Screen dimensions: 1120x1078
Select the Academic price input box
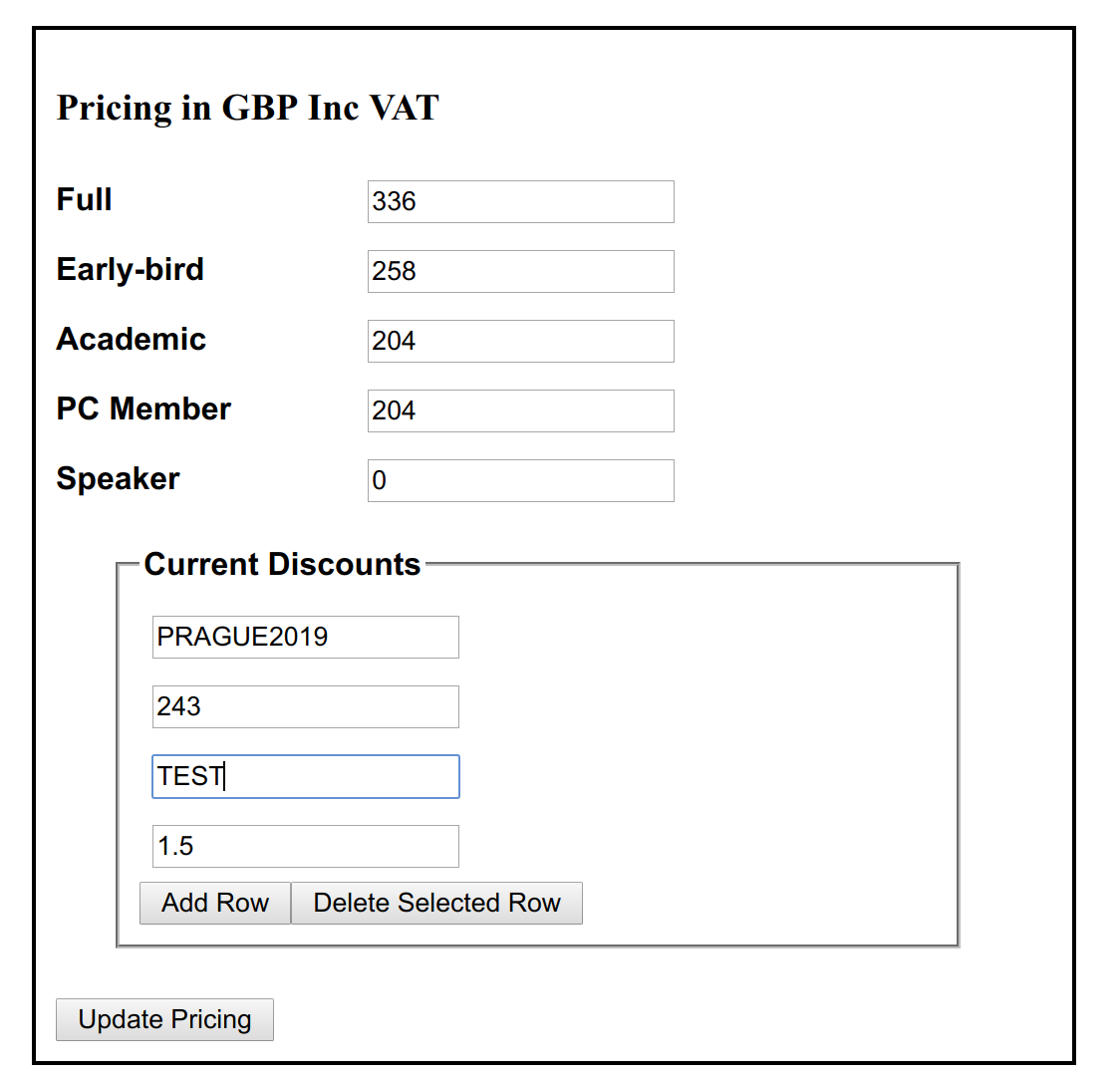click(521, 341)
